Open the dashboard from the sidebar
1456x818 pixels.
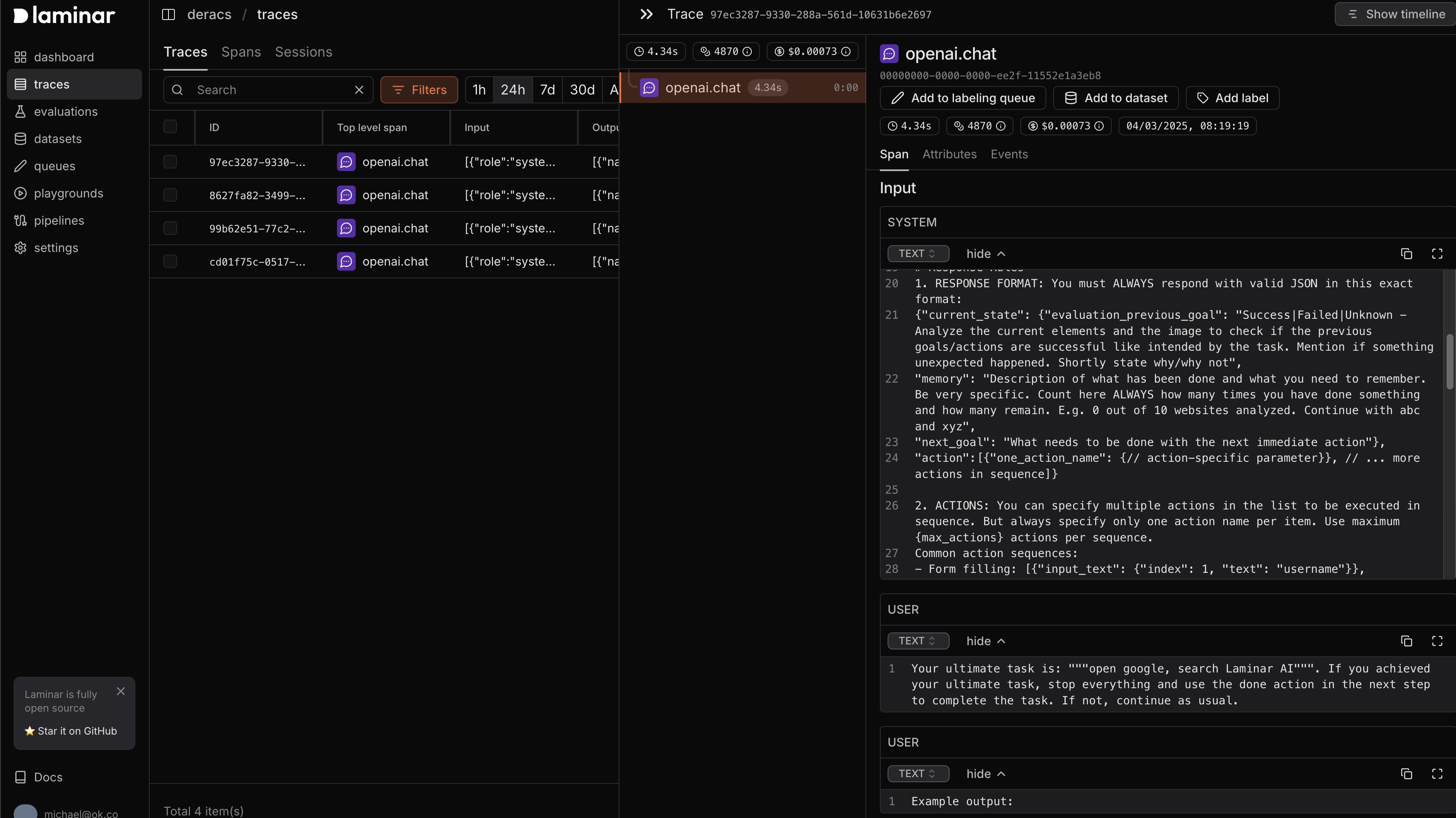point(64,57)
